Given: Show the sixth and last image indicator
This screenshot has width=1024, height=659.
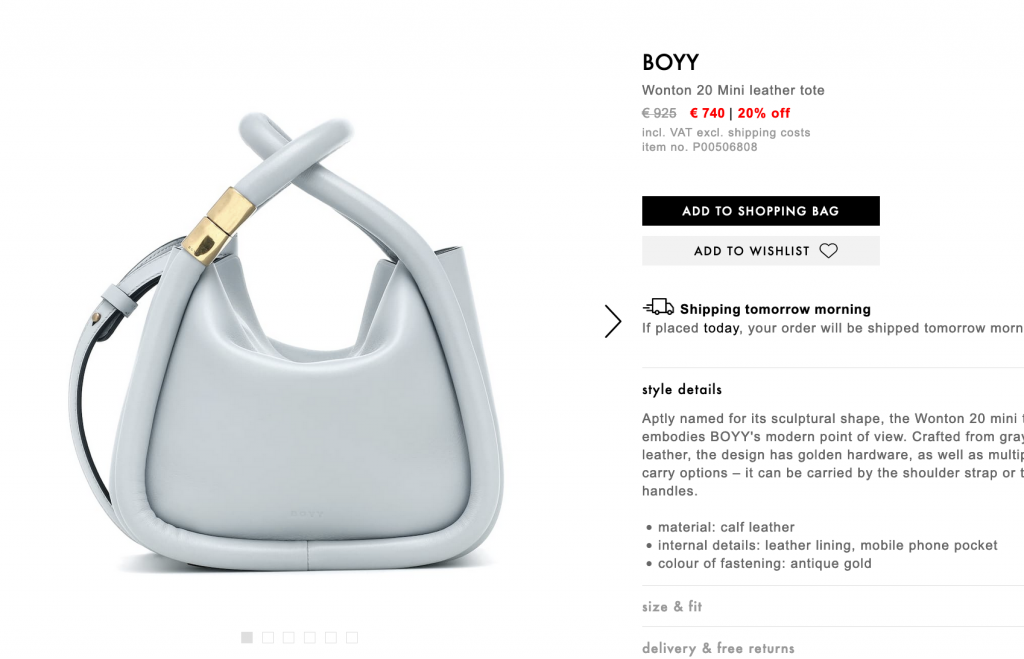Looking at the screenshot, I should click(352, 637).
